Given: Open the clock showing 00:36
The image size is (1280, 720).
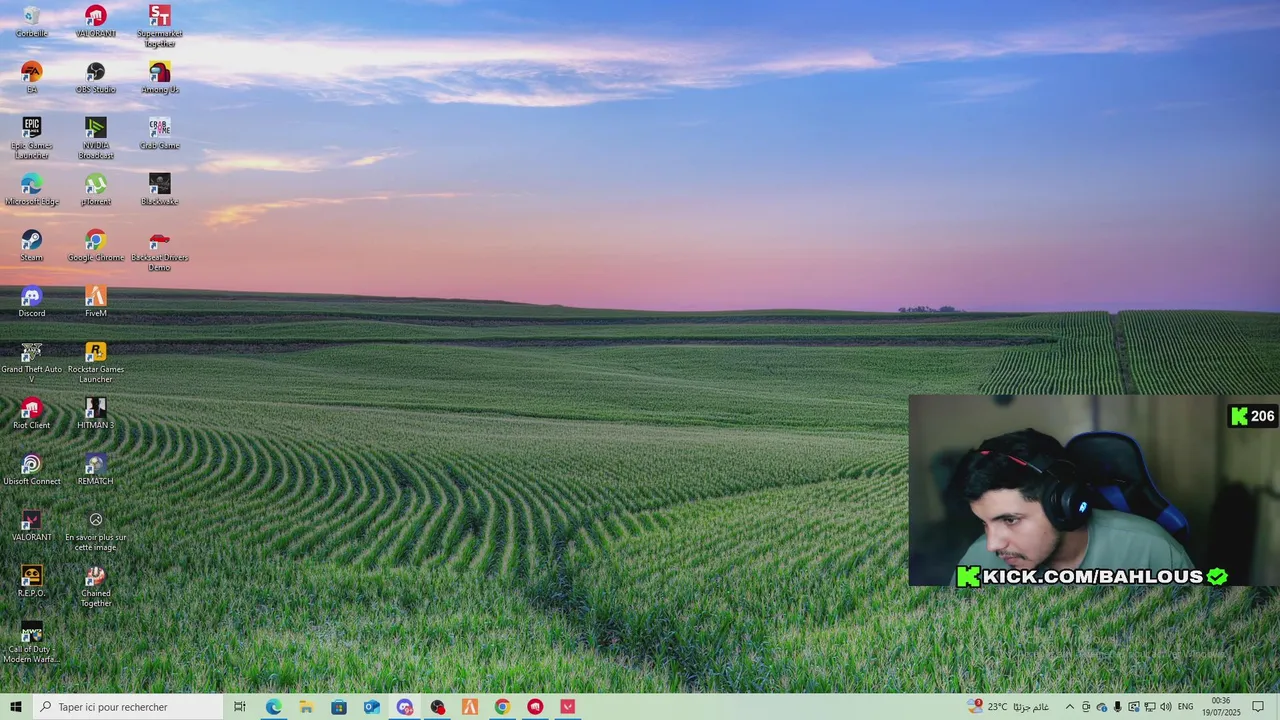Looking at the screenshot, I should pos(1221,707).
